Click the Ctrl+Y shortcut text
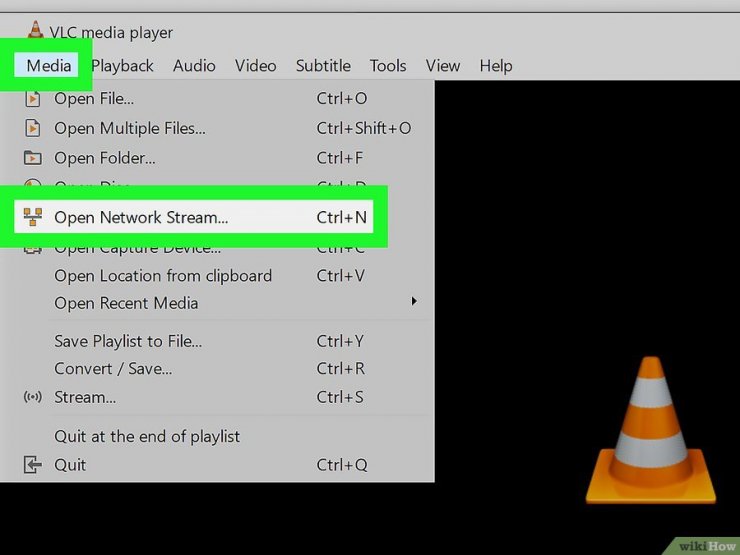Viewport: 740px width, 555px height. [340, 341]
